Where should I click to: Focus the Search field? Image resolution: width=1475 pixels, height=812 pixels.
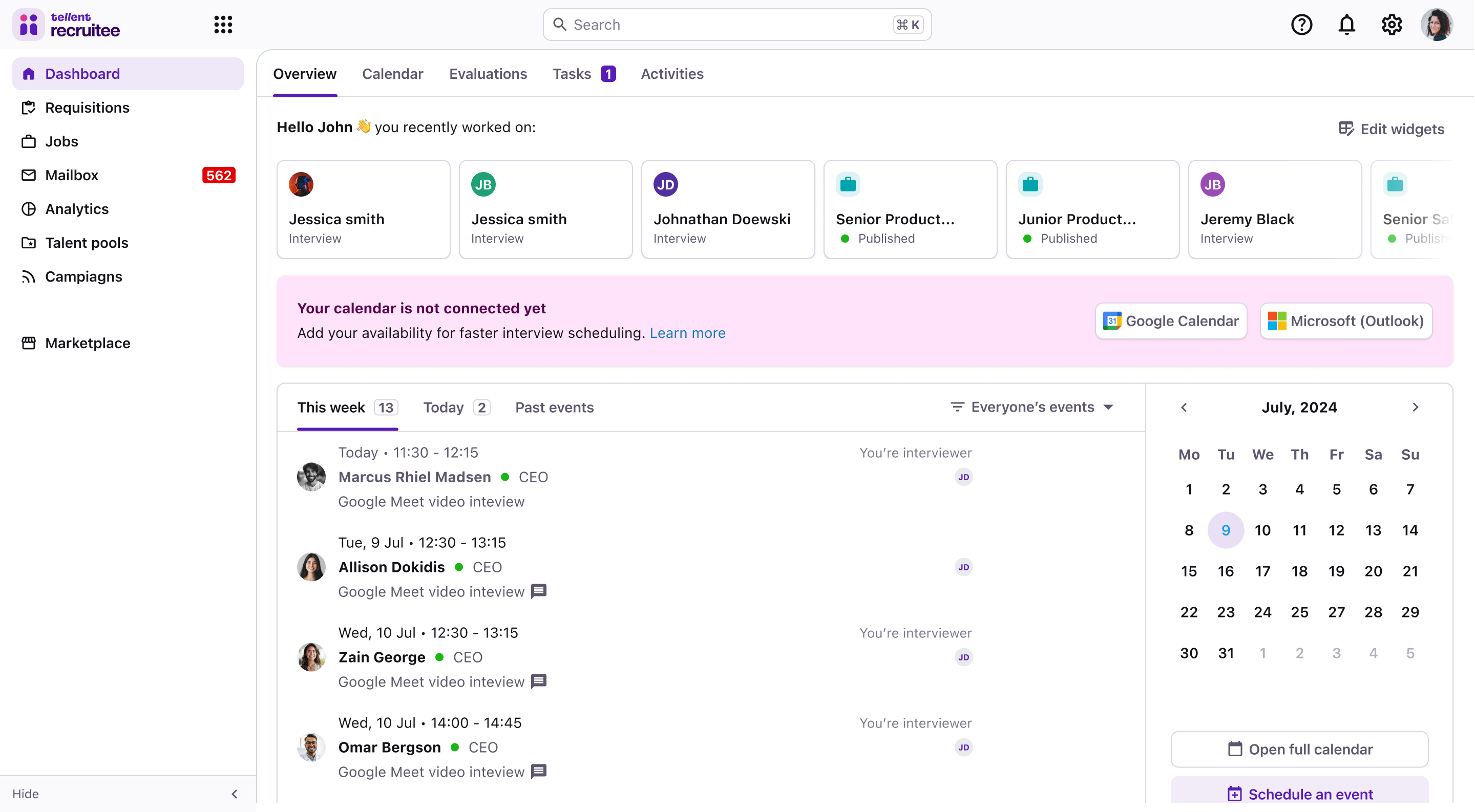737,25
